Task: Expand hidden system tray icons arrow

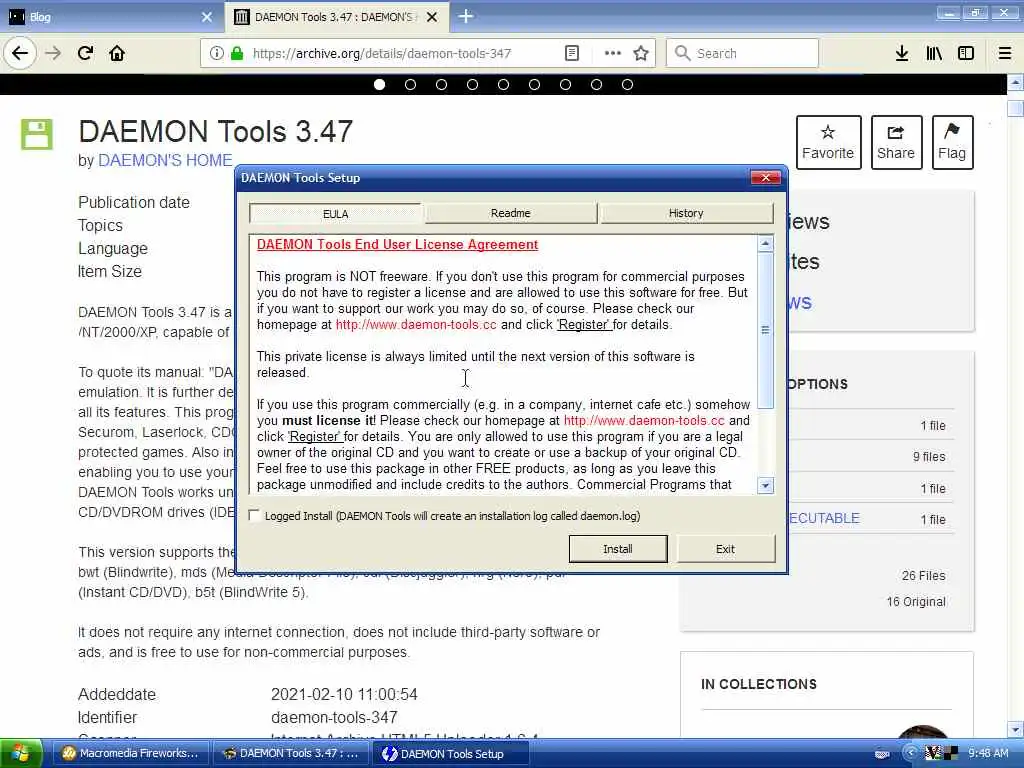Action: point(910,753)
